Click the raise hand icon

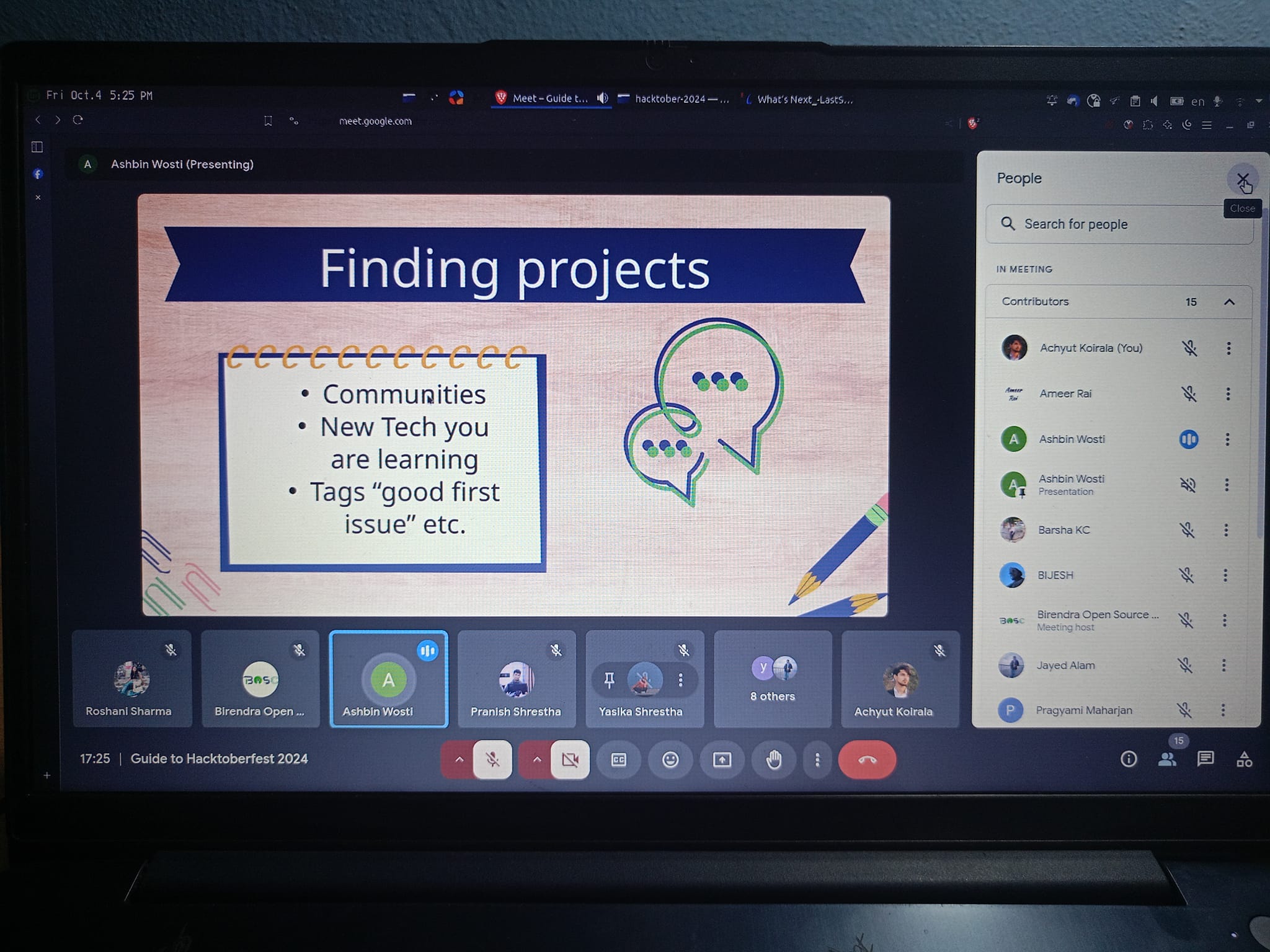774,759
